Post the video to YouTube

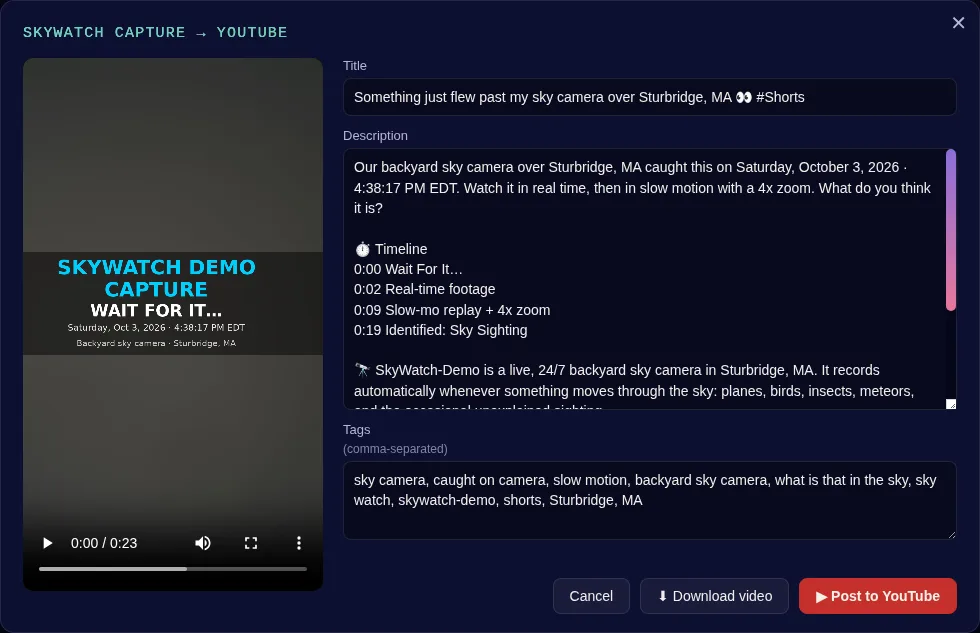click(878, 596)
